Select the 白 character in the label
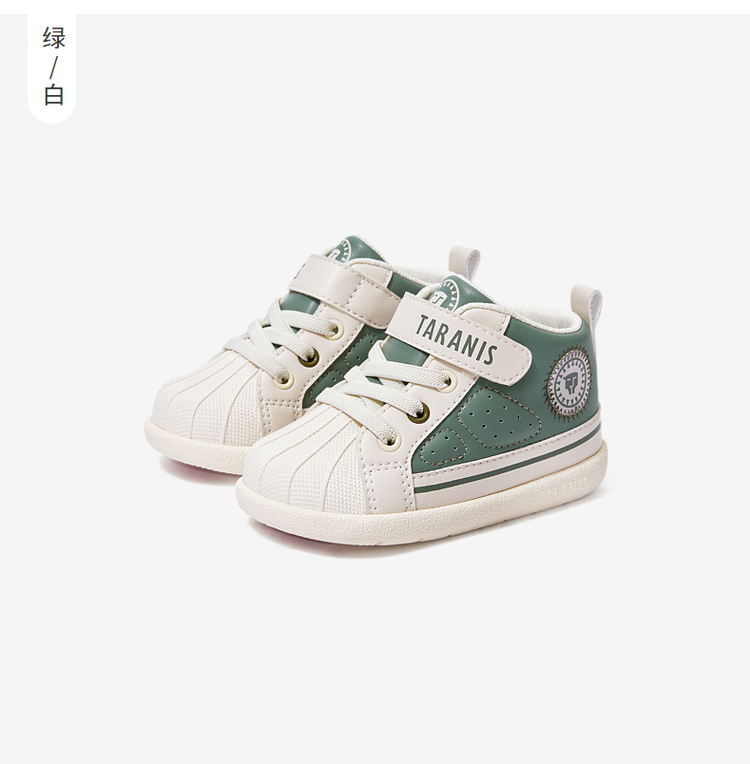Screen dimensions: 750x764 pos(54,95)
